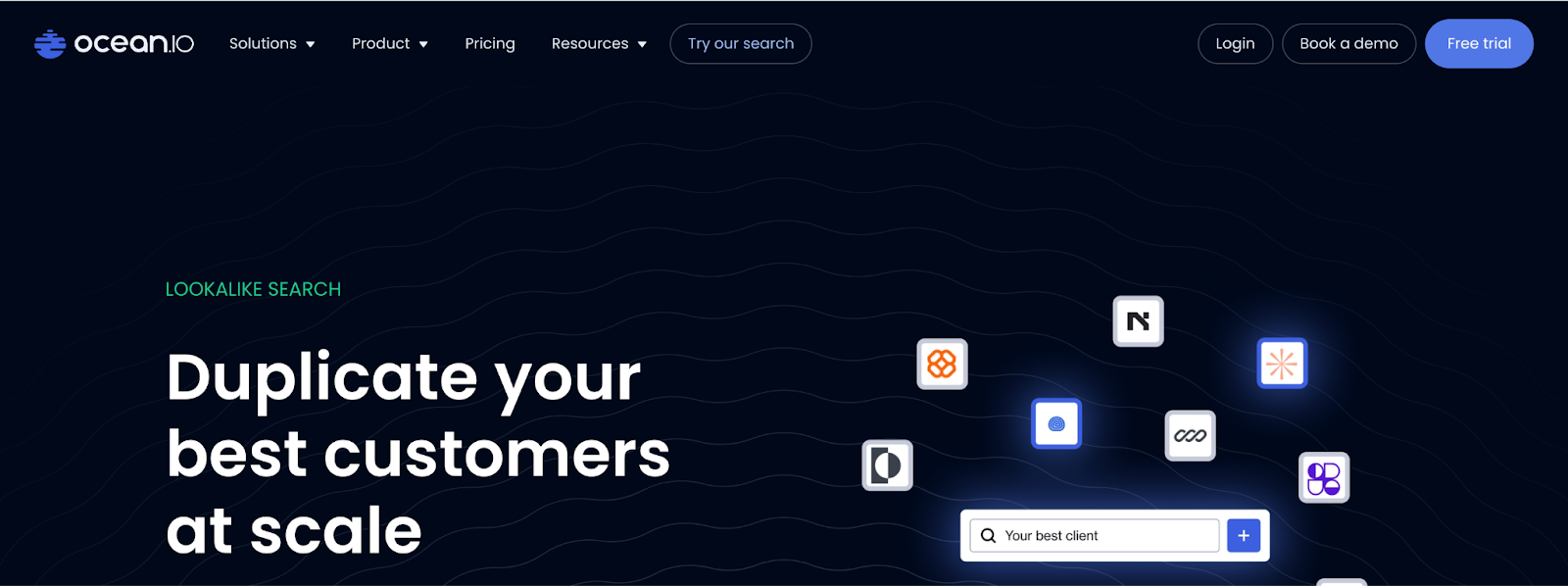This screenshot has height=586, width=1568.
Task: Click the orange asterisk logo tile
Action: [1282, 364]
